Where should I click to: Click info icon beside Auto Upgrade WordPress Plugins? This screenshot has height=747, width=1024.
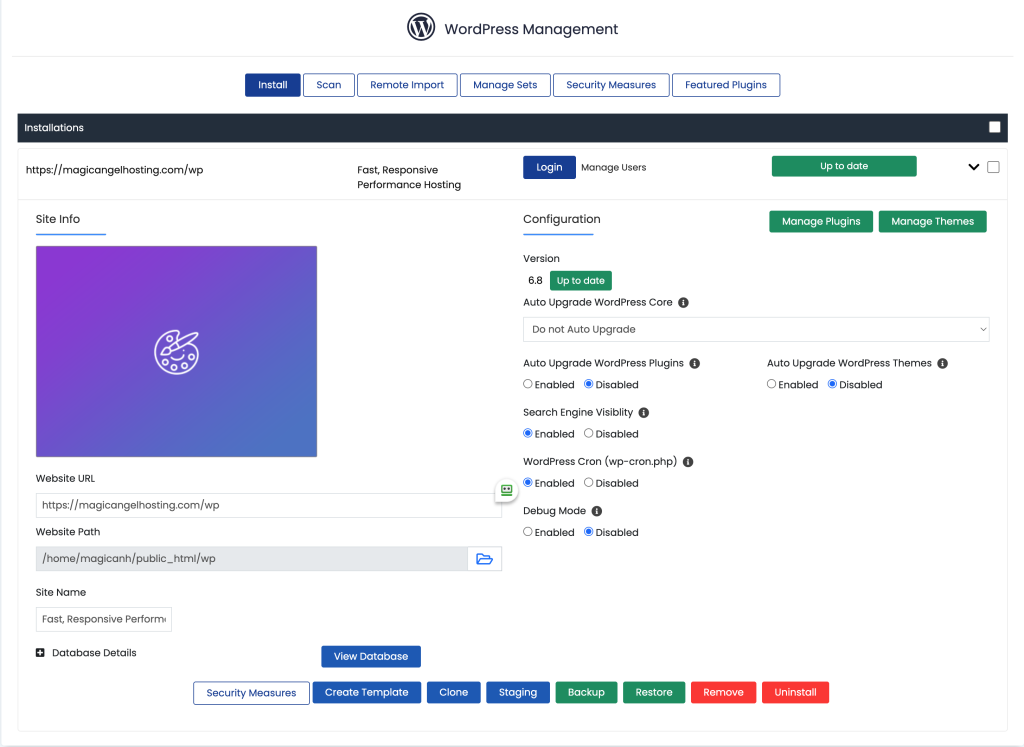coord(695,363)
